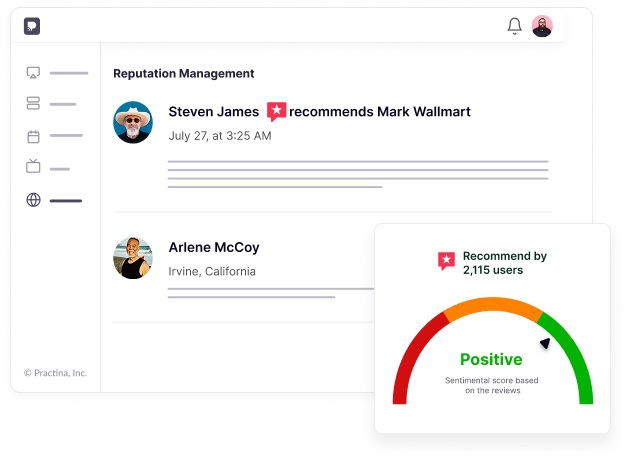Click the orange segment of sentiment gauge

click(x=493, y=305)
